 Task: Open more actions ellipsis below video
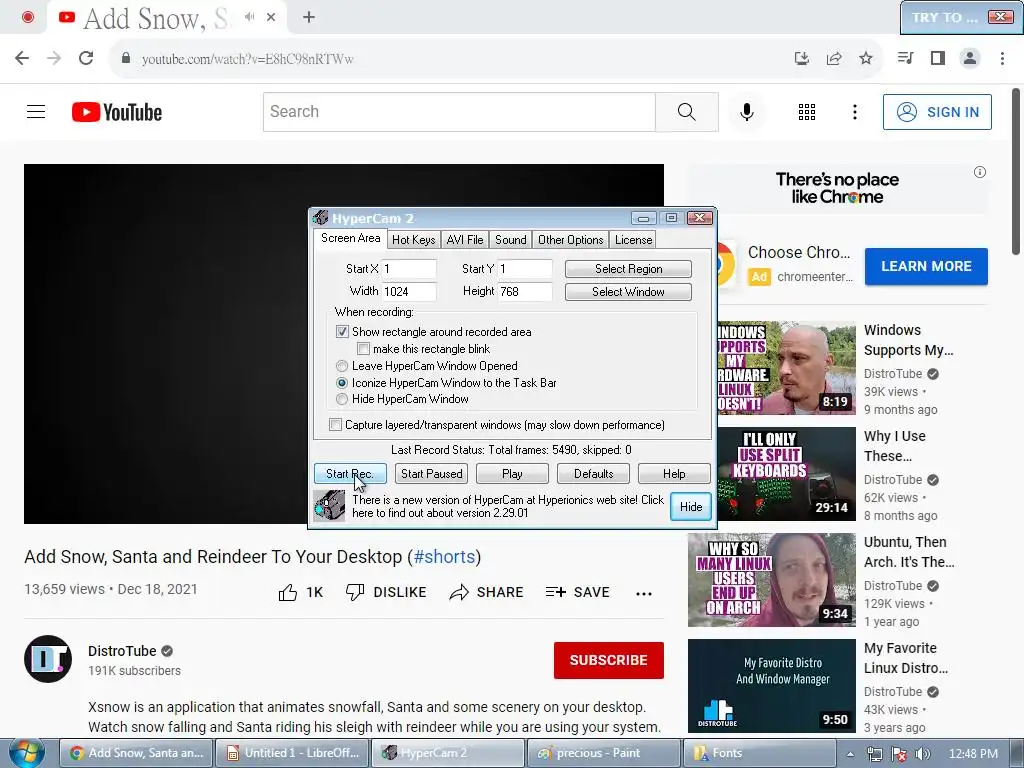[x=644, y=593]
